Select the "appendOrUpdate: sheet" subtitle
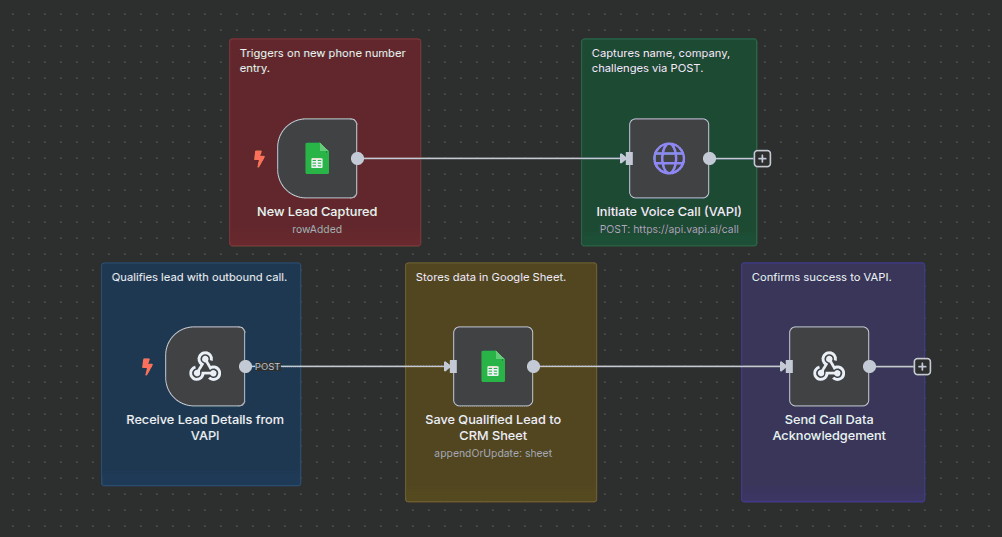 point(493,453)
